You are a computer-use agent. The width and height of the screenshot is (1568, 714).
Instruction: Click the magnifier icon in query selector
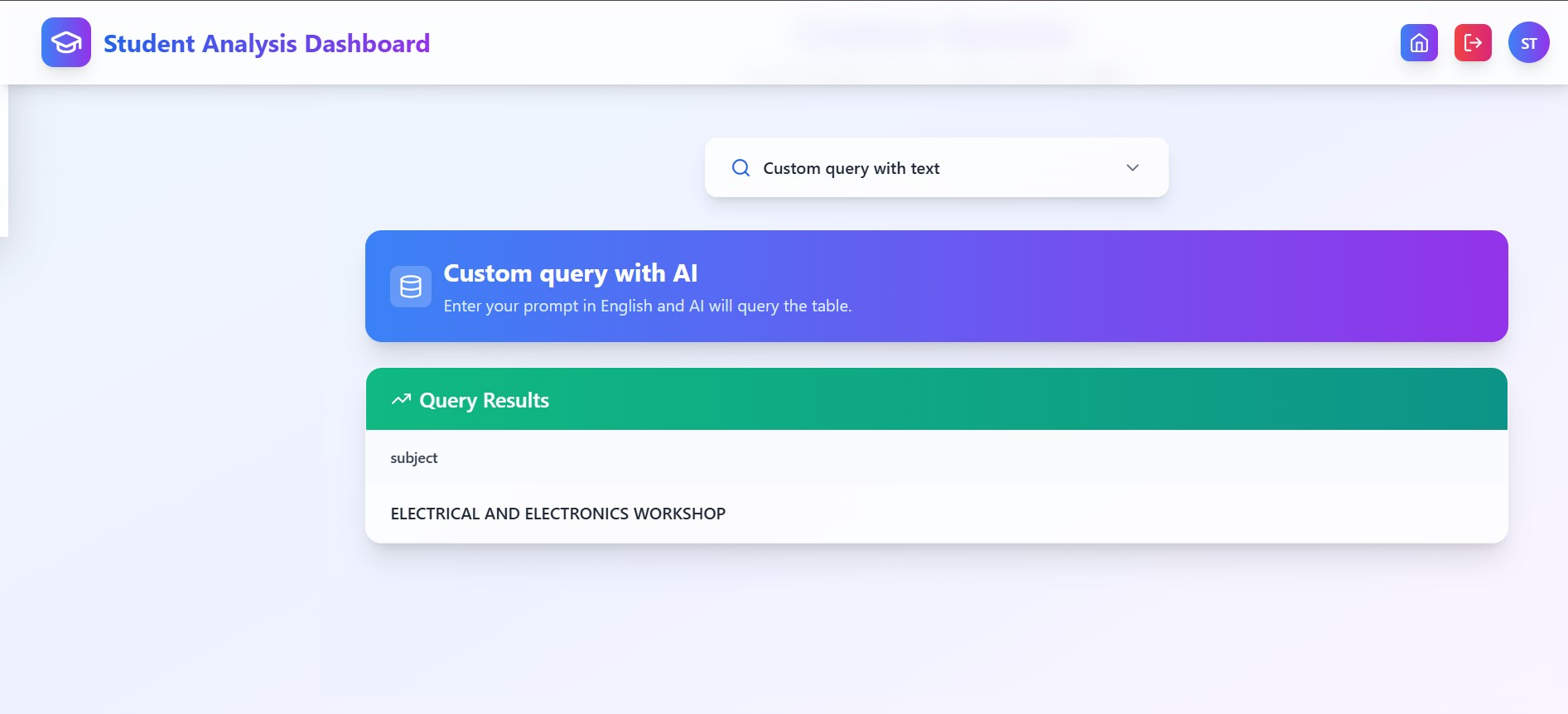pos(741,168)
